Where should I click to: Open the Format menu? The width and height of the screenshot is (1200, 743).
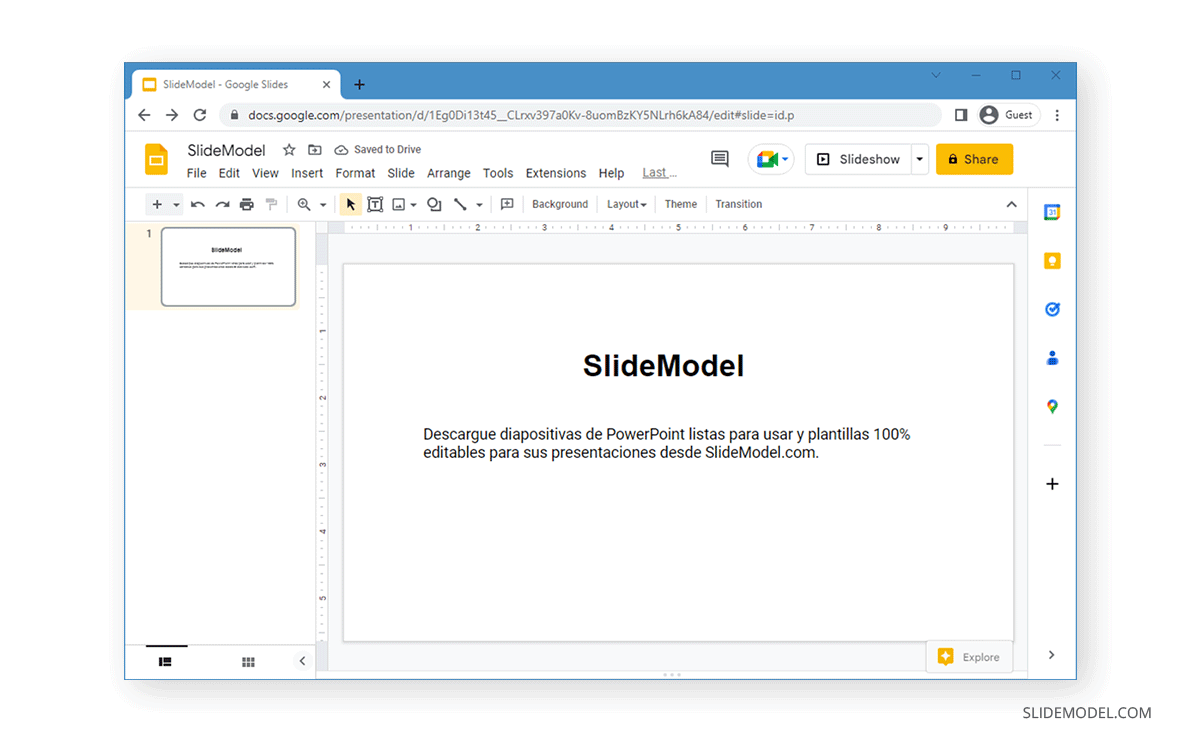point(355,172)
